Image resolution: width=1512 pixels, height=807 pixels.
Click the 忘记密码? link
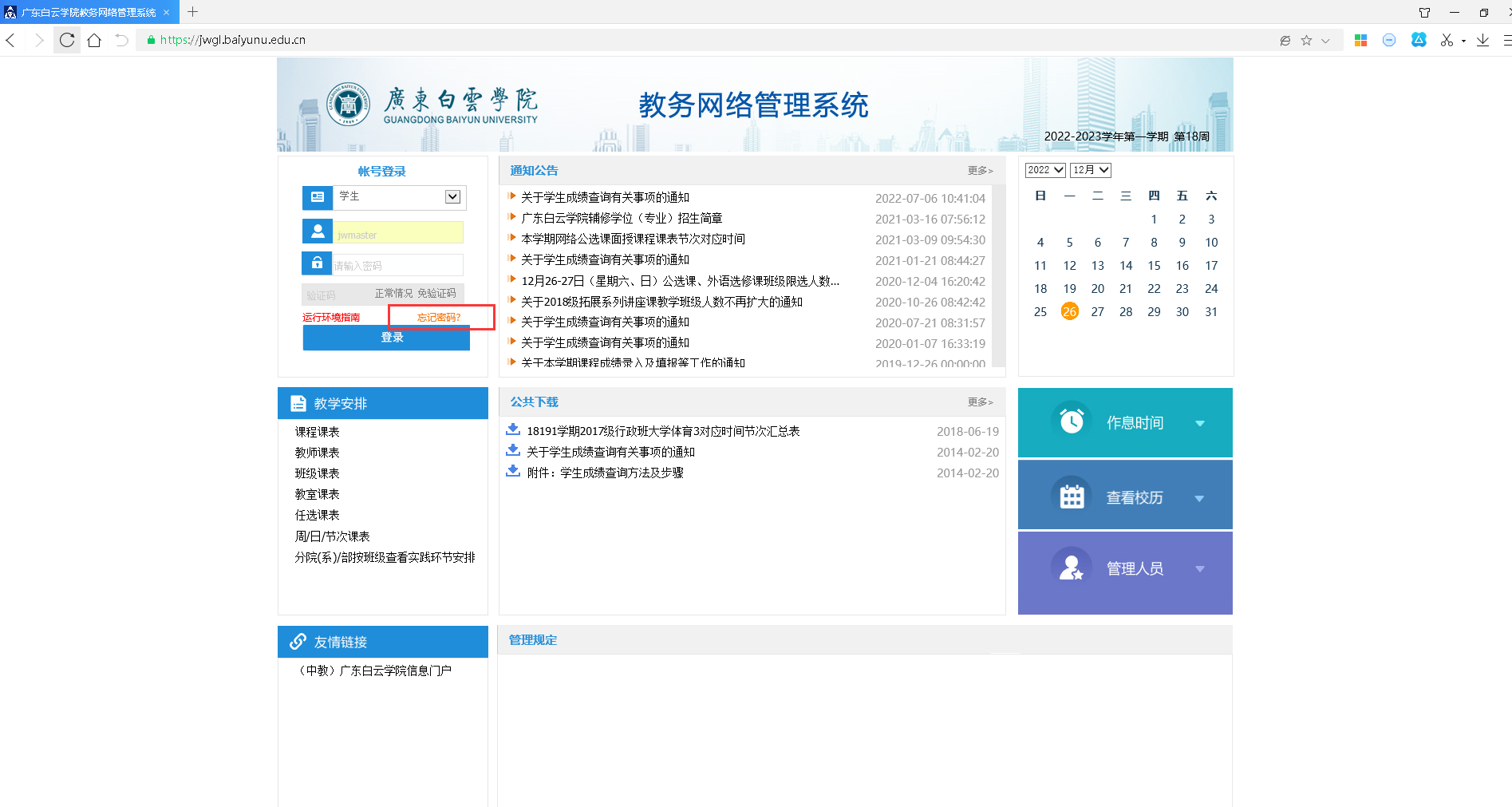439,317
